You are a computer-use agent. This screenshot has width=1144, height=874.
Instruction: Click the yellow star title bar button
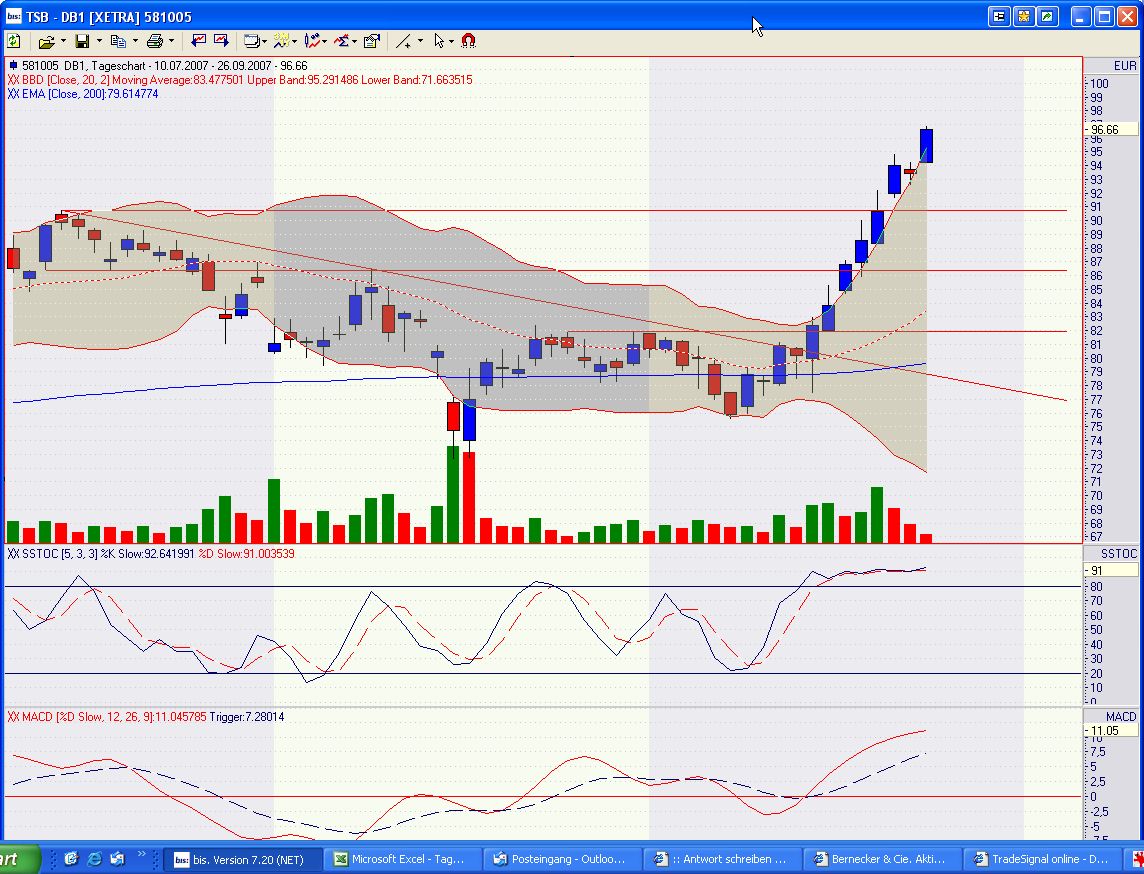tap(1024, 17)
